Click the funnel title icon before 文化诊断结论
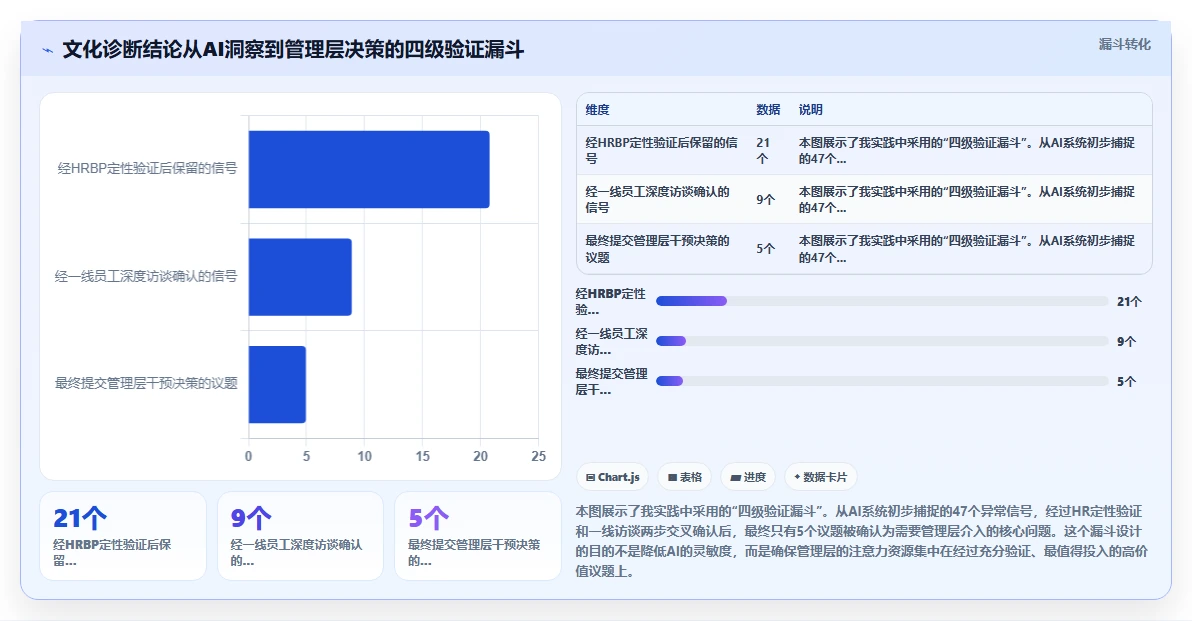 click(48, 50)
